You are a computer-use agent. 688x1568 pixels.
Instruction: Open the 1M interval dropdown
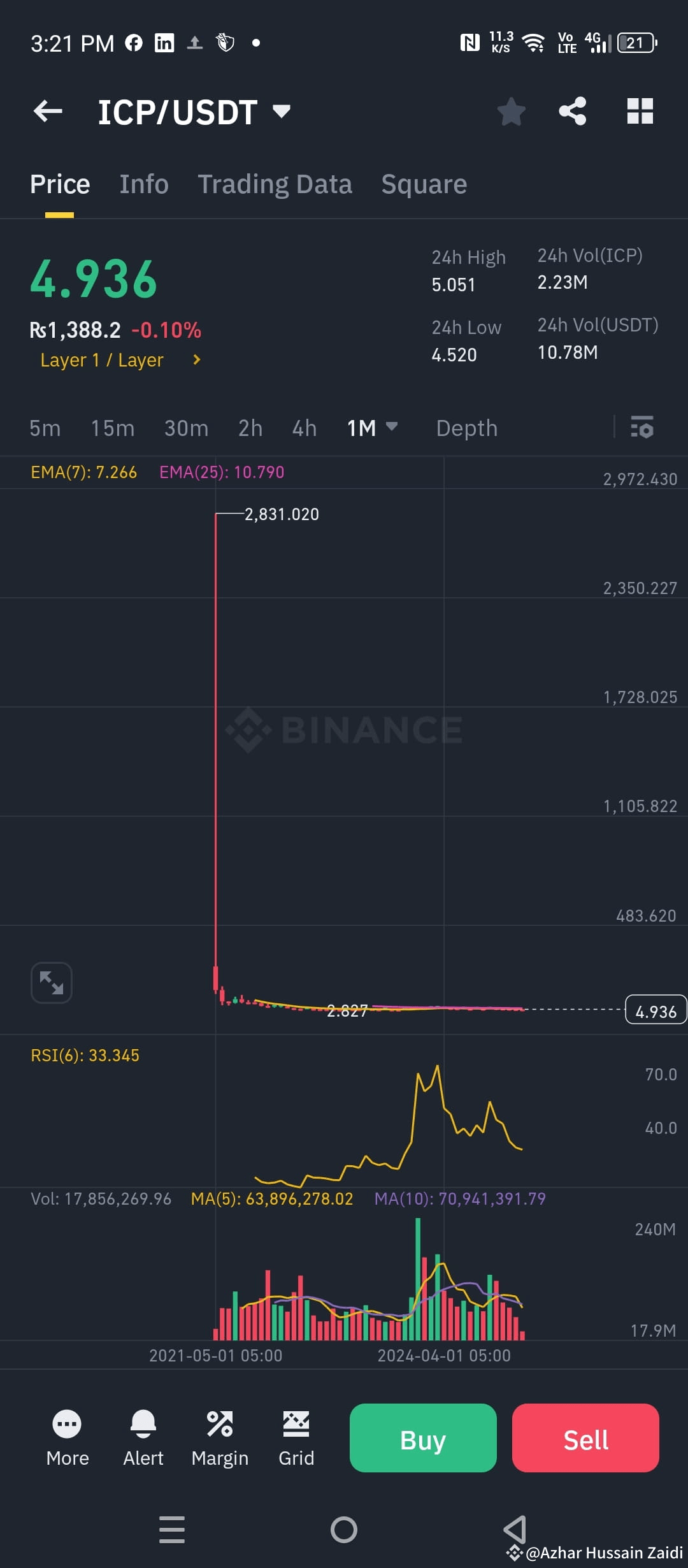point(373,428)
